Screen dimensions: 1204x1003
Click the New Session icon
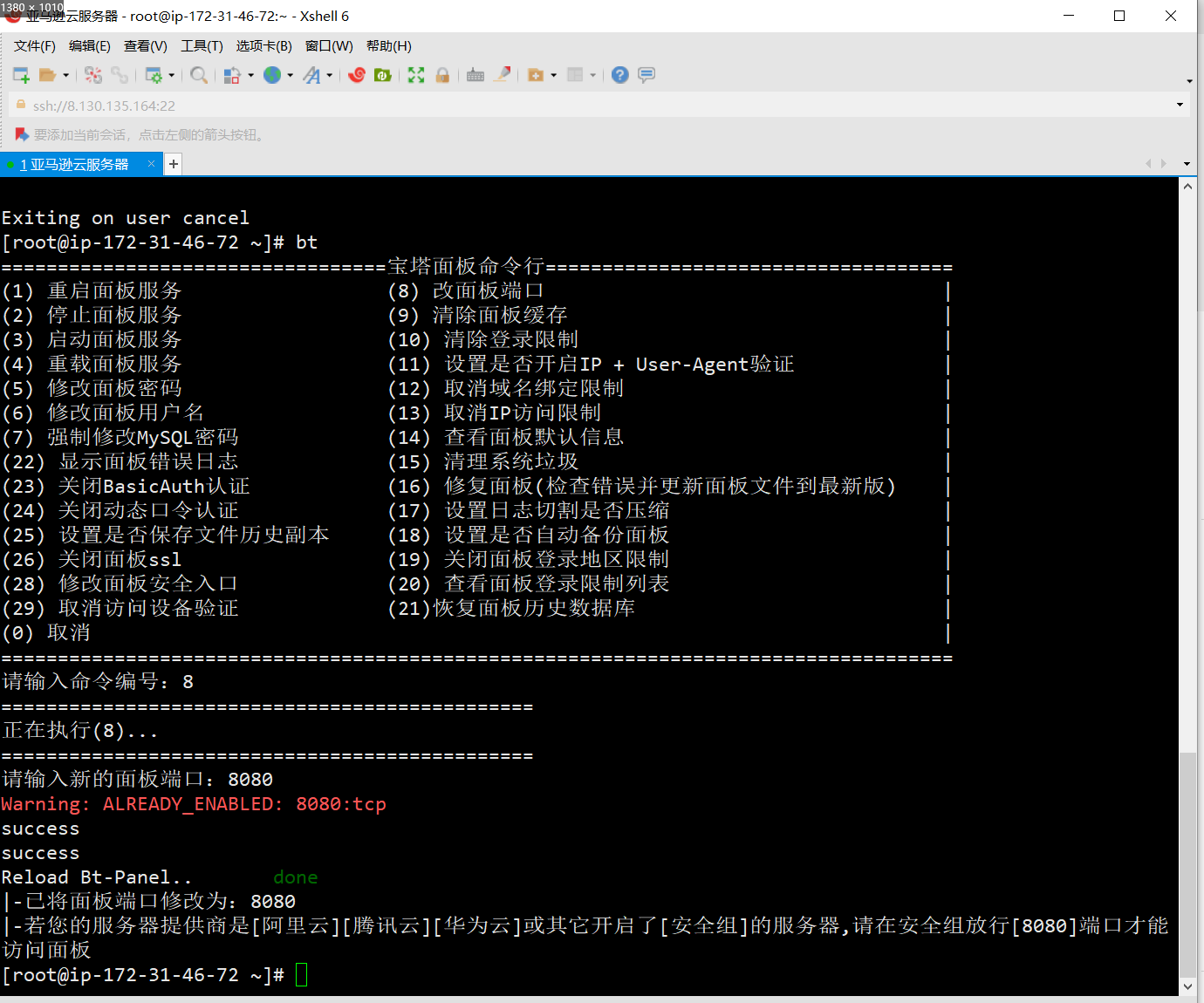(x=21, y=75)
